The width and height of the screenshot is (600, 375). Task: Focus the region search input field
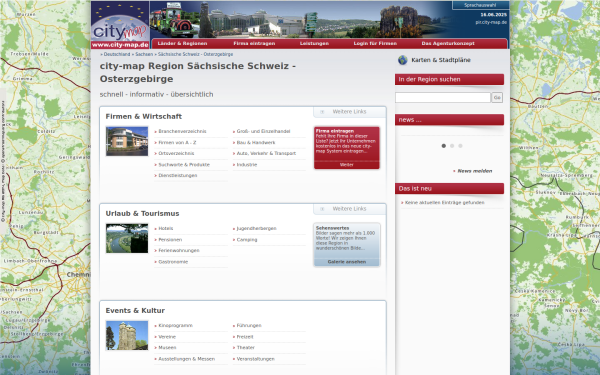pos(443,98)
